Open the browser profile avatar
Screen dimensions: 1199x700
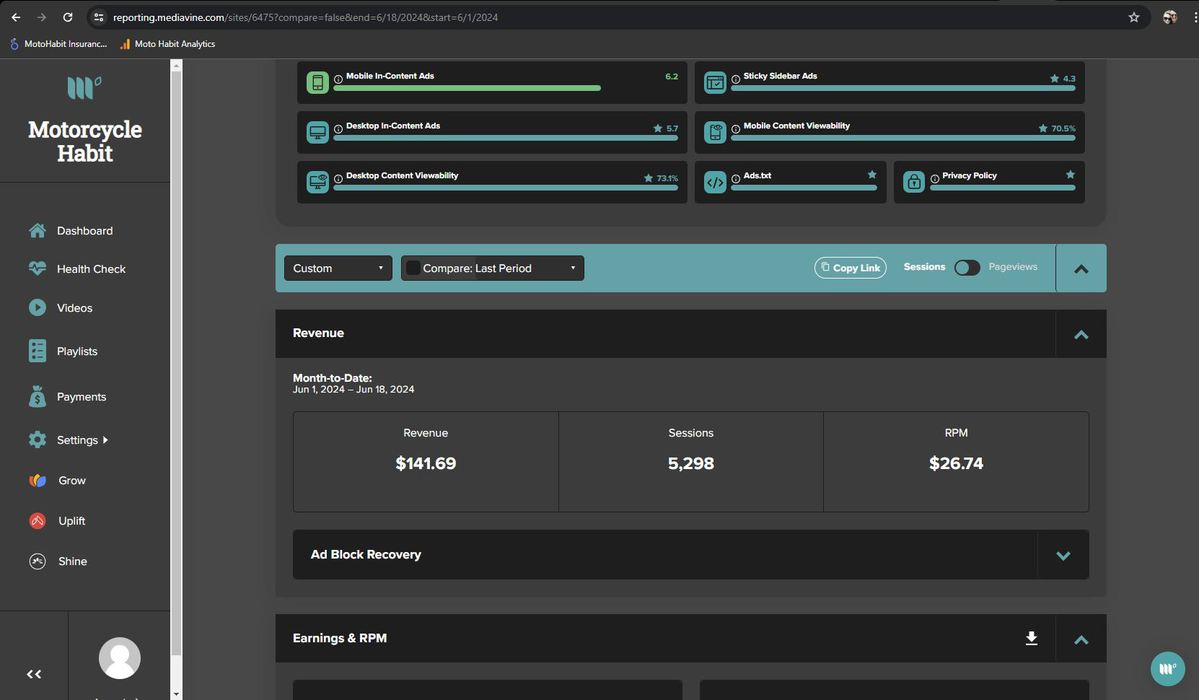[1170, 17]
